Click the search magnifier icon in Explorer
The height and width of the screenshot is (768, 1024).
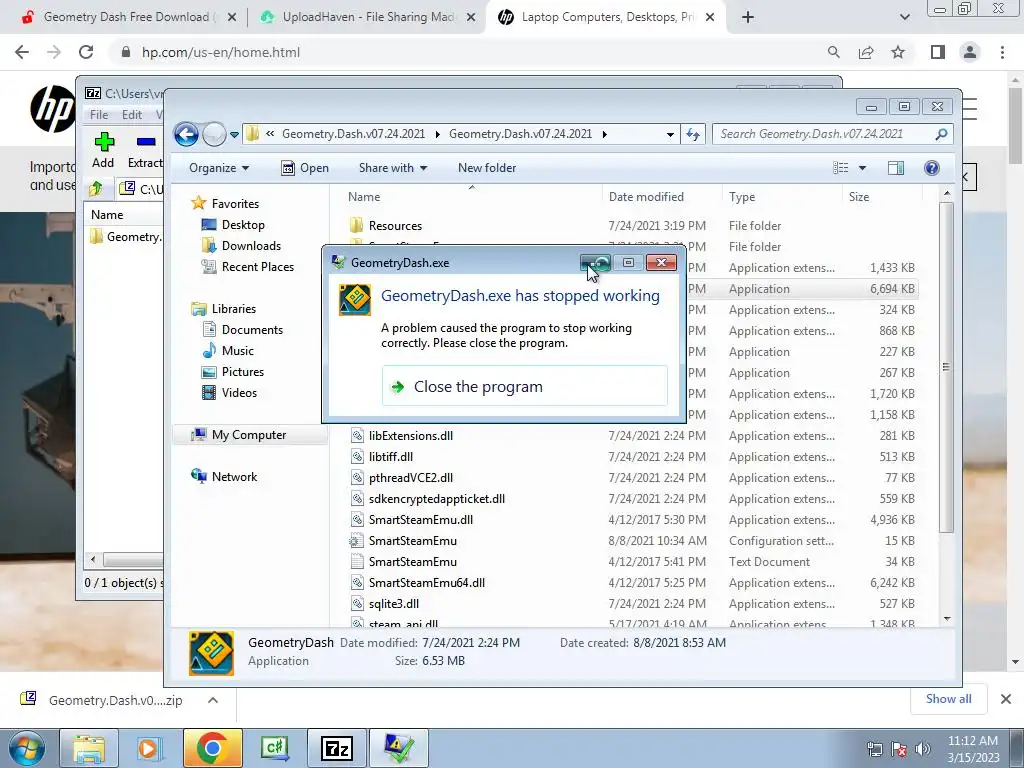(x=941, y=134)
